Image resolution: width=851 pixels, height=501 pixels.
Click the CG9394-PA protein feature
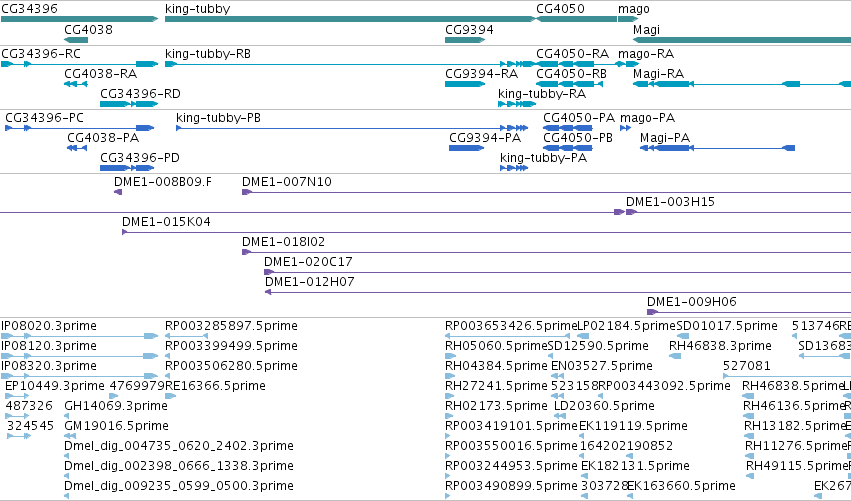pos(466,148)
